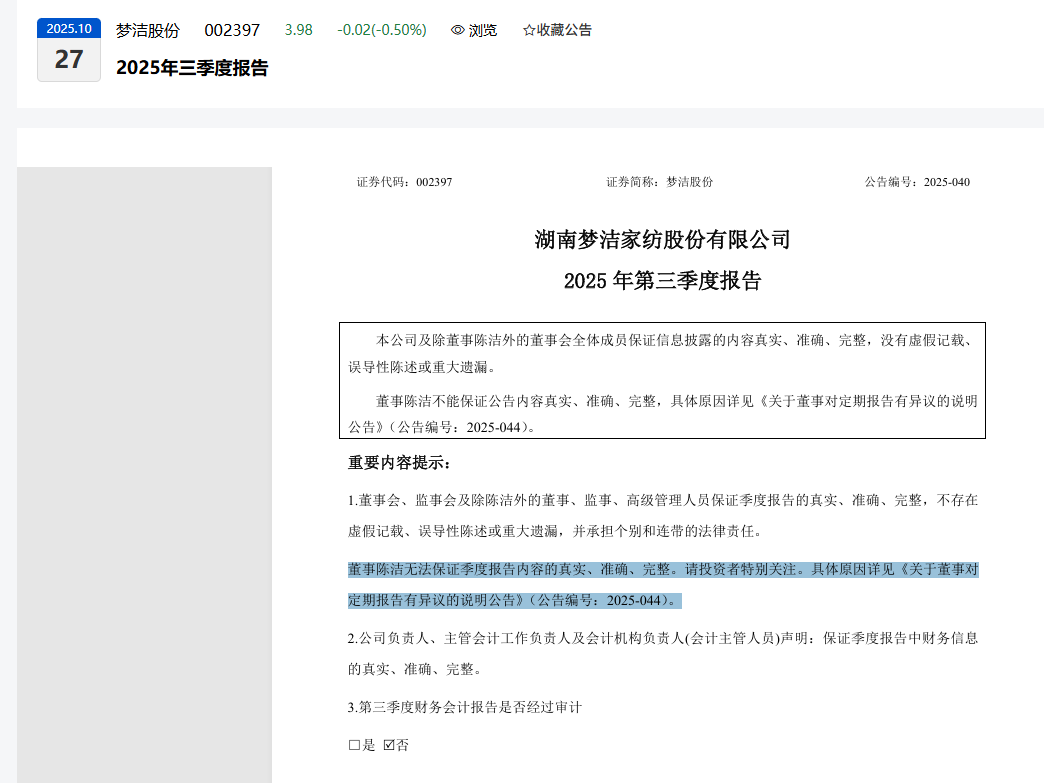This screenshot has width=1044, height=783.
Task: Click the 证券代码：002397 text in document
Action: tap(404, 182)
